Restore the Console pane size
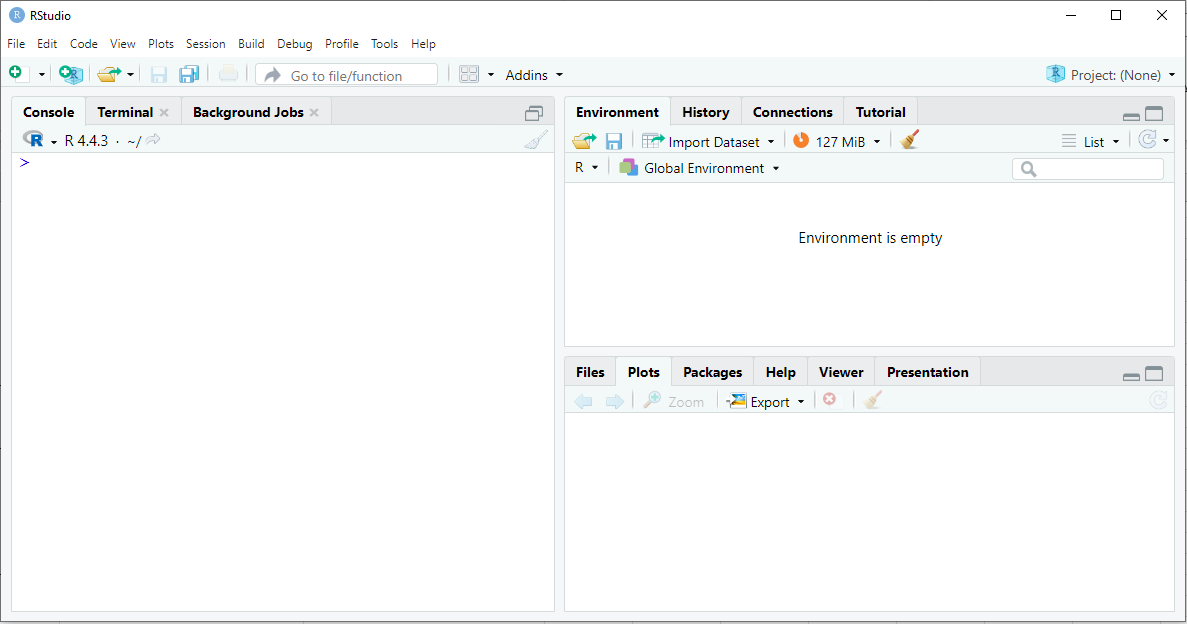This screenshot has height=624, width=1187. click(x=534, y=113)
